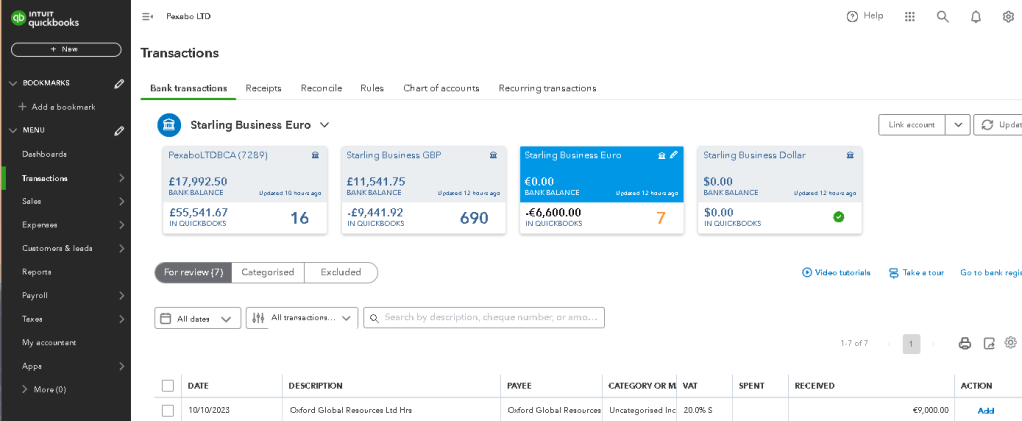1022x421 pixels.
Task: Show the Categorised transactions
Action: coord(268,272)
